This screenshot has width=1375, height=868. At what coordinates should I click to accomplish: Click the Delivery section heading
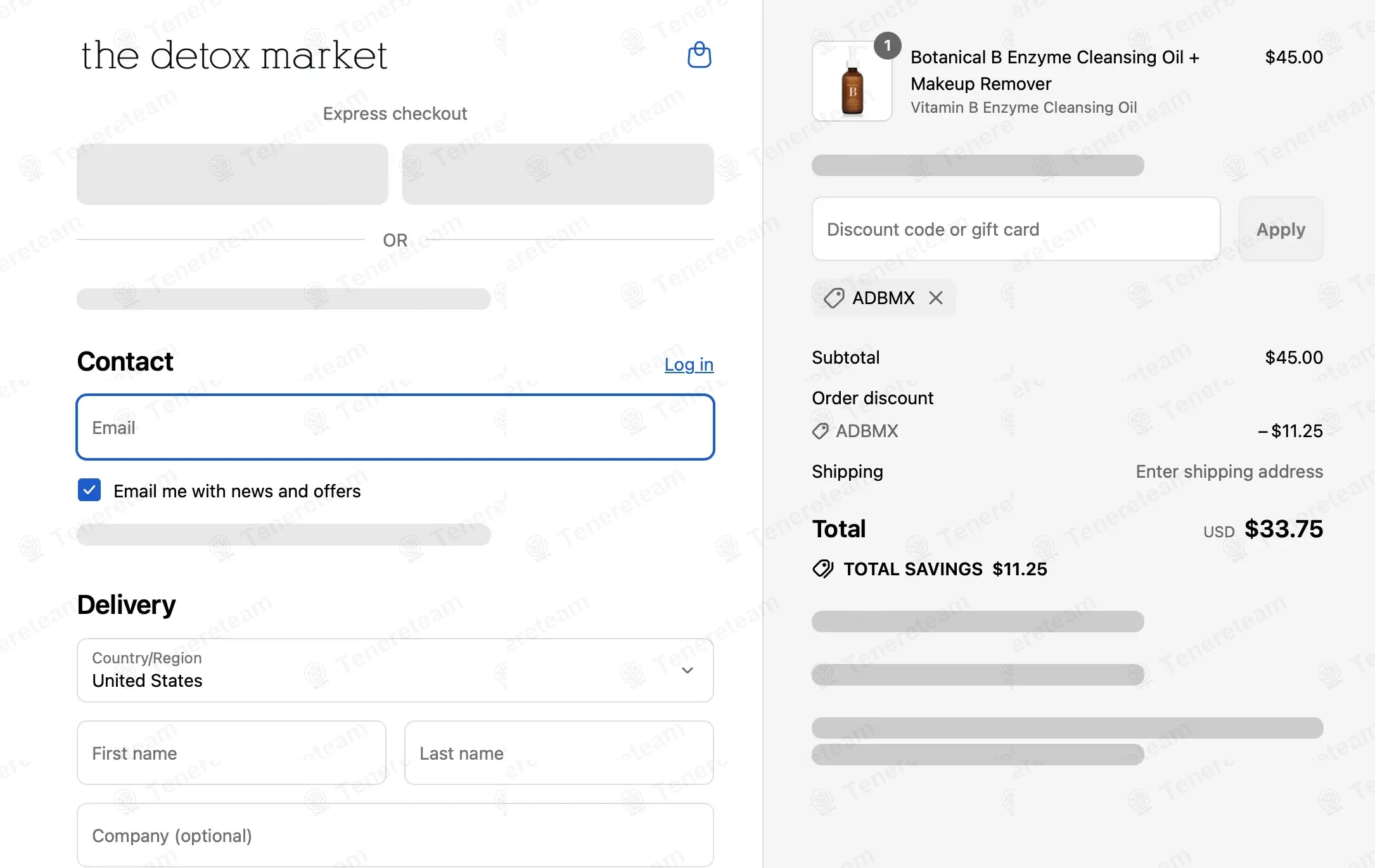tap(127, 605)
